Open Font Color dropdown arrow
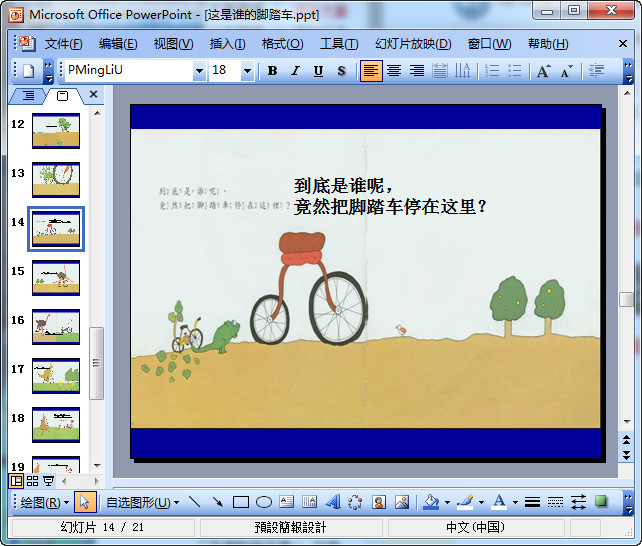The height and width of the screenshot is (546, 642). pyautogui.click(x=515, y=503)
